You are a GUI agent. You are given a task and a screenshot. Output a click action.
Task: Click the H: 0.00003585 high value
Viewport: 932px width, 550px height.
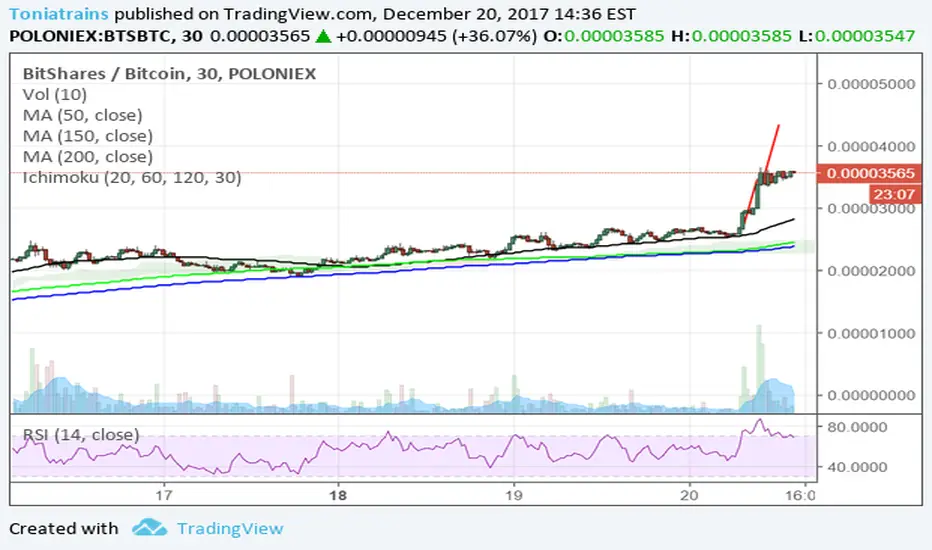point(731,36)
